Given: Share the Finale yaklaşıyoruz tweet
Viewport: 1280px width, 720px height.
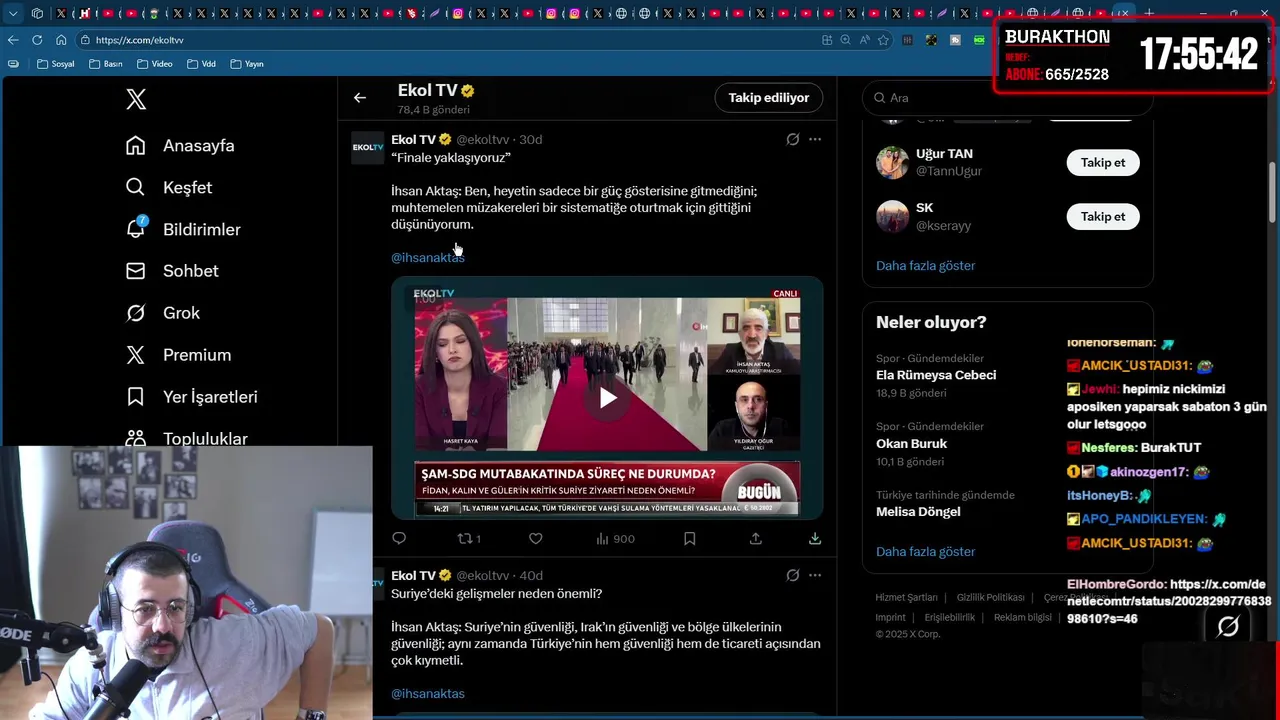Looking at the screenshot, I should coord(755,539).
